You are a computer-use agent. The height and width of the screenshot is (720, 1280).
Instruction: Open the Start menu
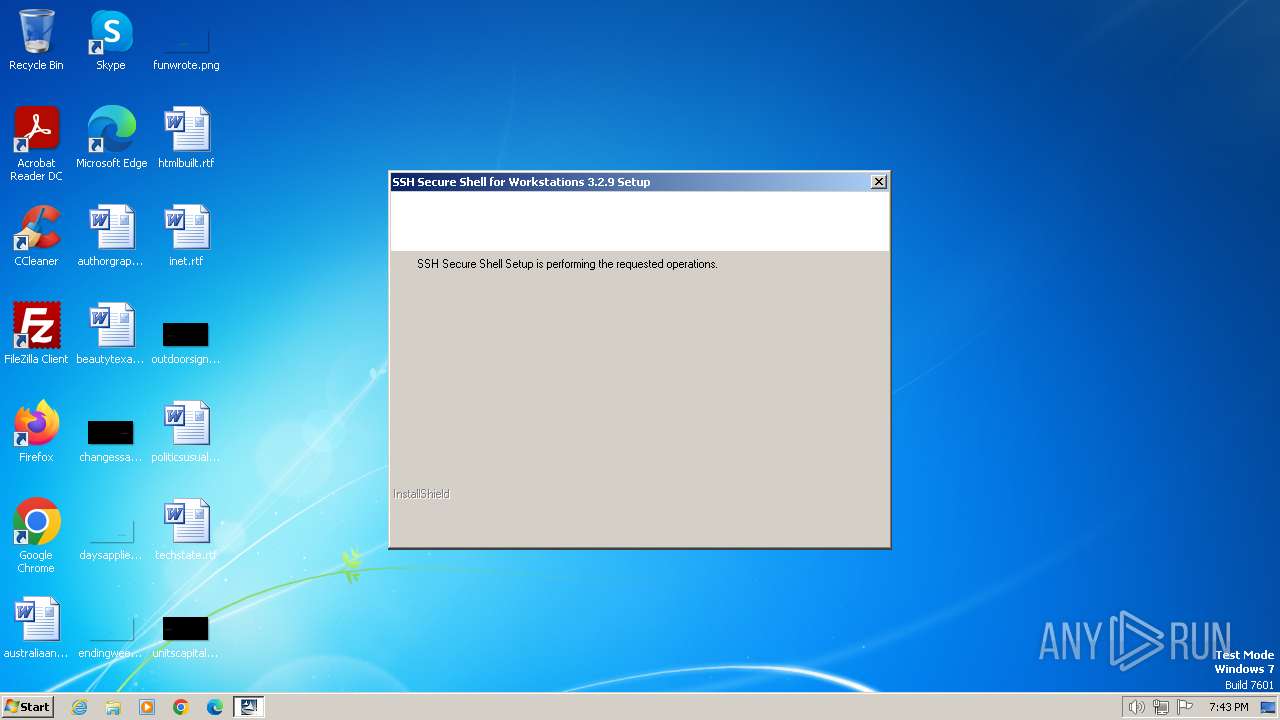[27, 707]
